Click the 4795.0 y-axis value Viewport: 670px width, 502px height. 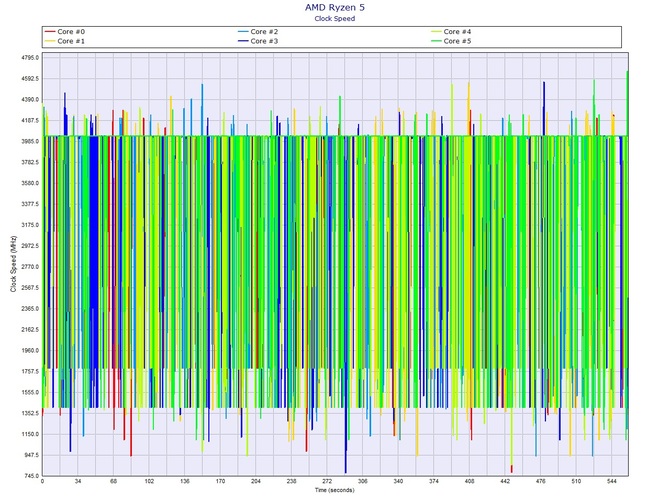(30, 58)
